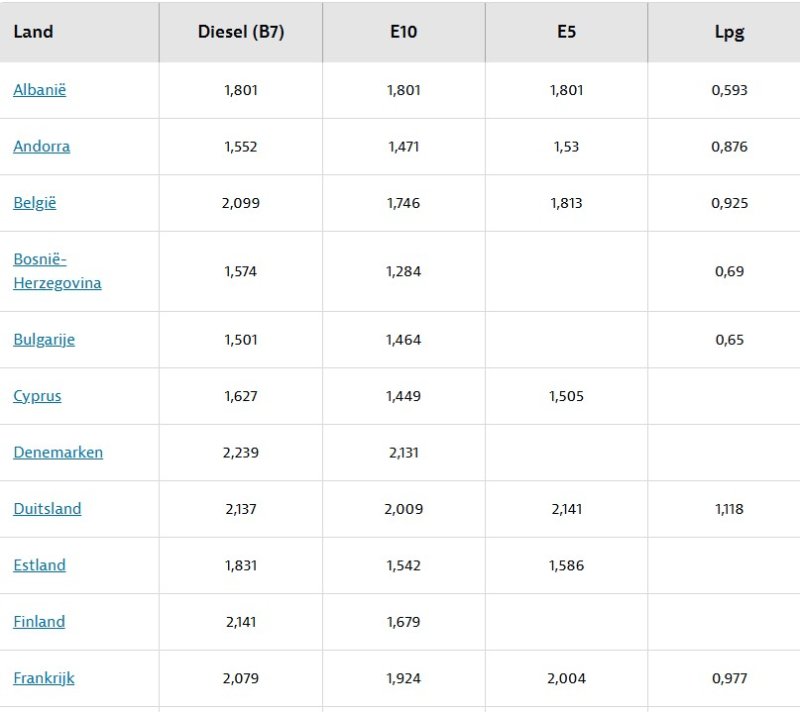Open the Albanië country link
This screenshot has width=800, height=712.
pyautogui.click(x=39, y=90)
